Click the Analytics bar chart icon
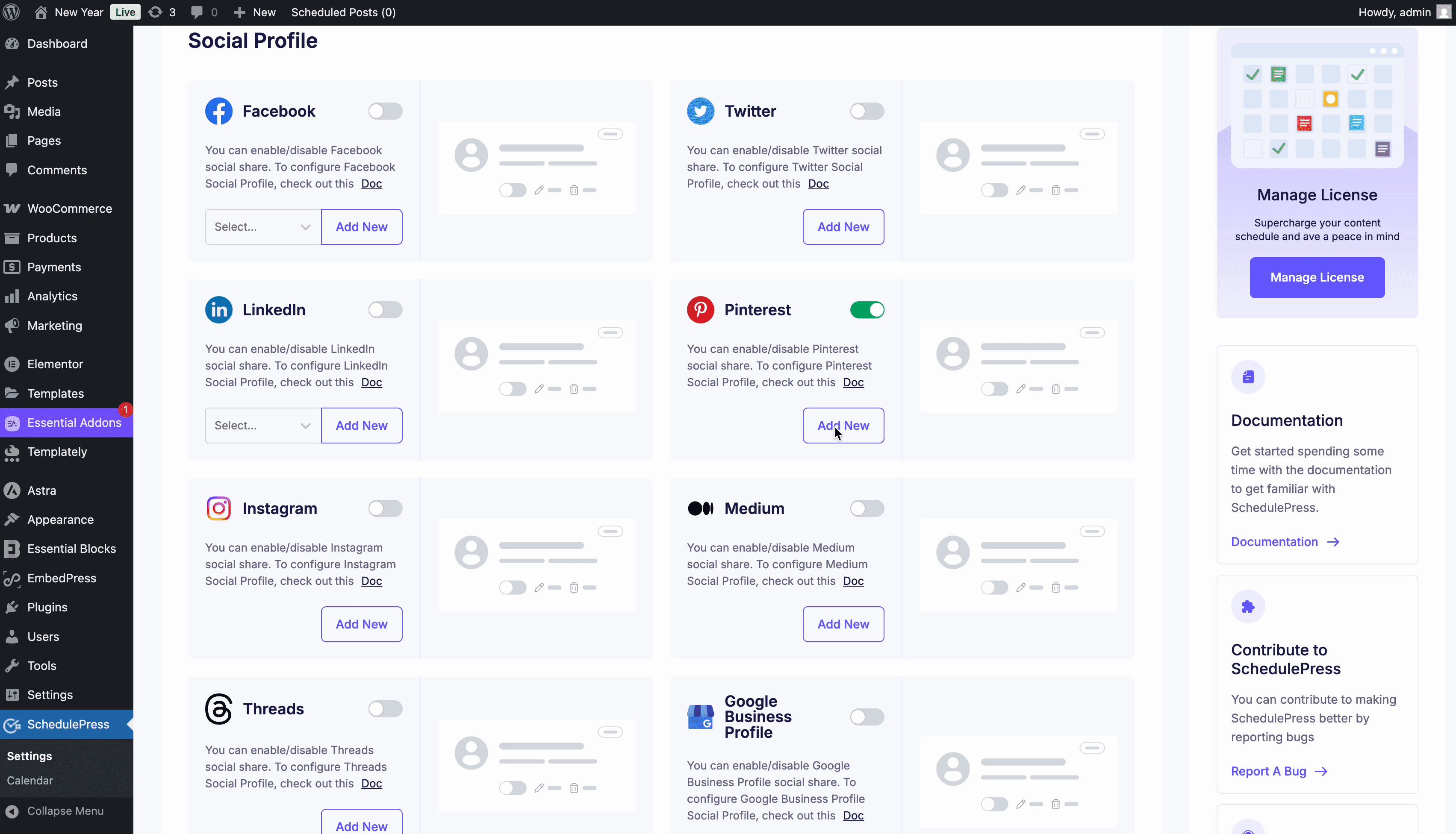Image resolution: width=1456 pixels, height=834 pixels. click(x=12, y=296)
